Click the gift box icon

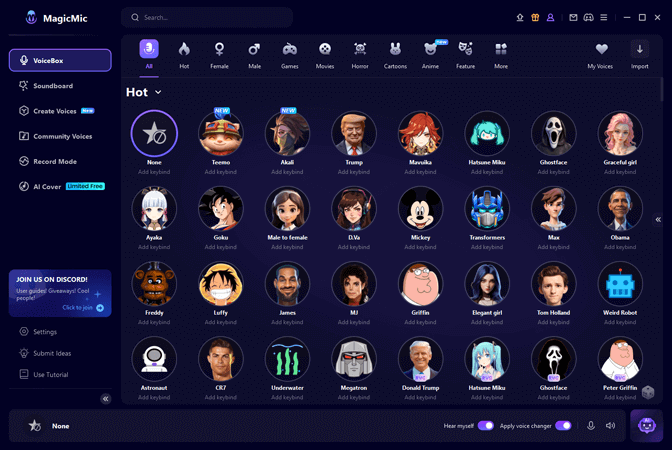click(x=535, y=17)
